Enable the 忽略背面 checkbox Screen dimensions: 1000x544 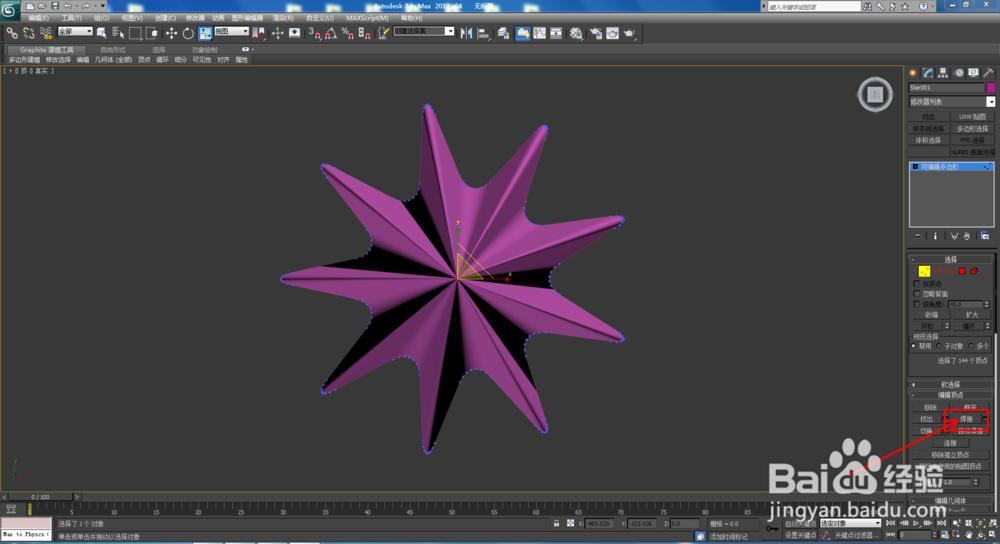coord(917,294)
